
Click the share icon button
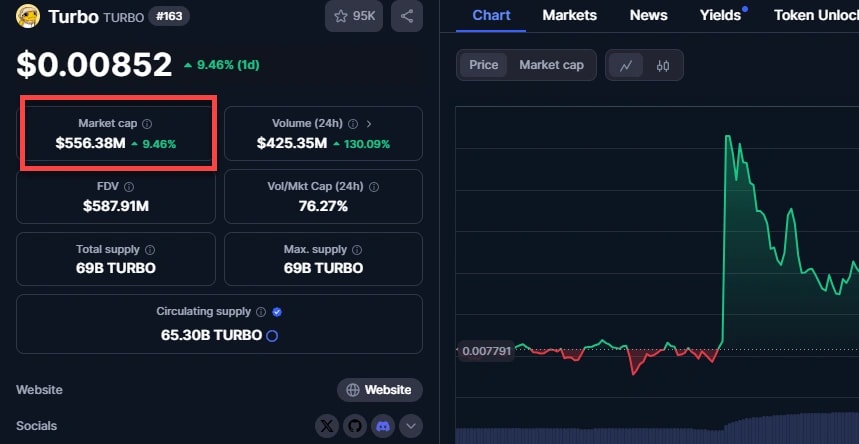(407, 16)
